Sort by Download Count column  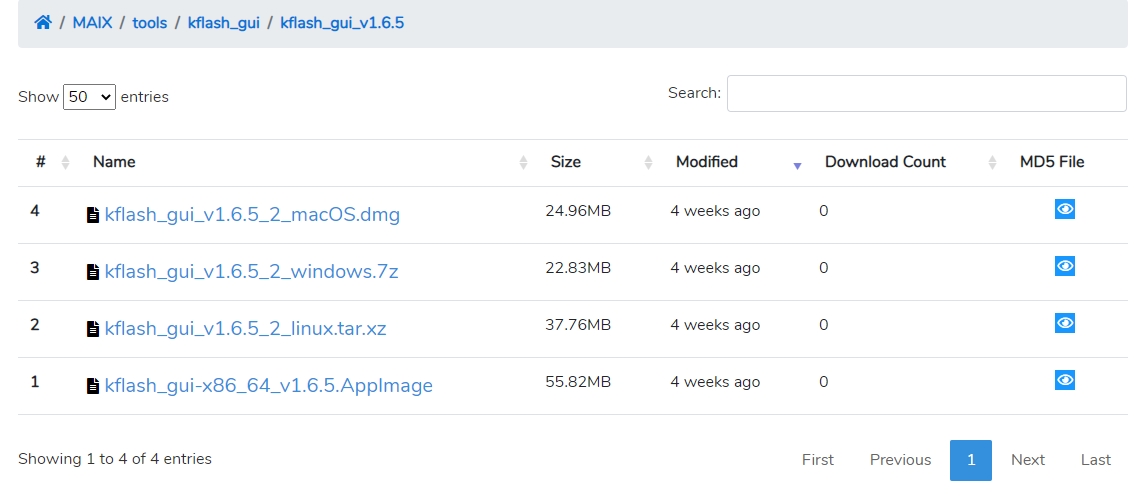coord(885,162)
